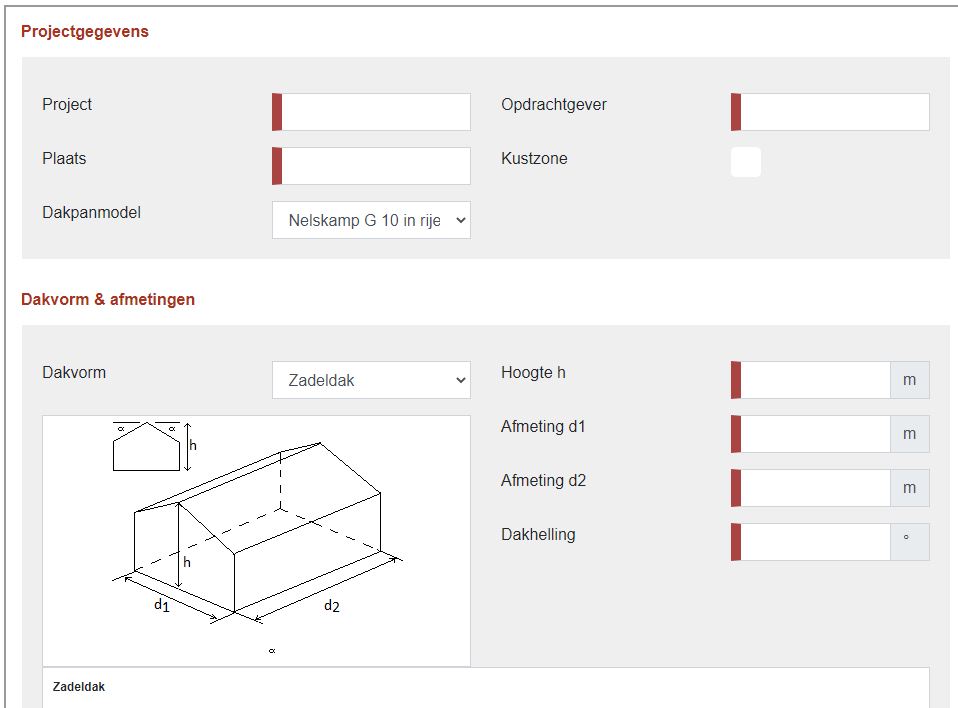
Task: Click the Dakvorm & afmetingen heading
Action: coord(108,299)
